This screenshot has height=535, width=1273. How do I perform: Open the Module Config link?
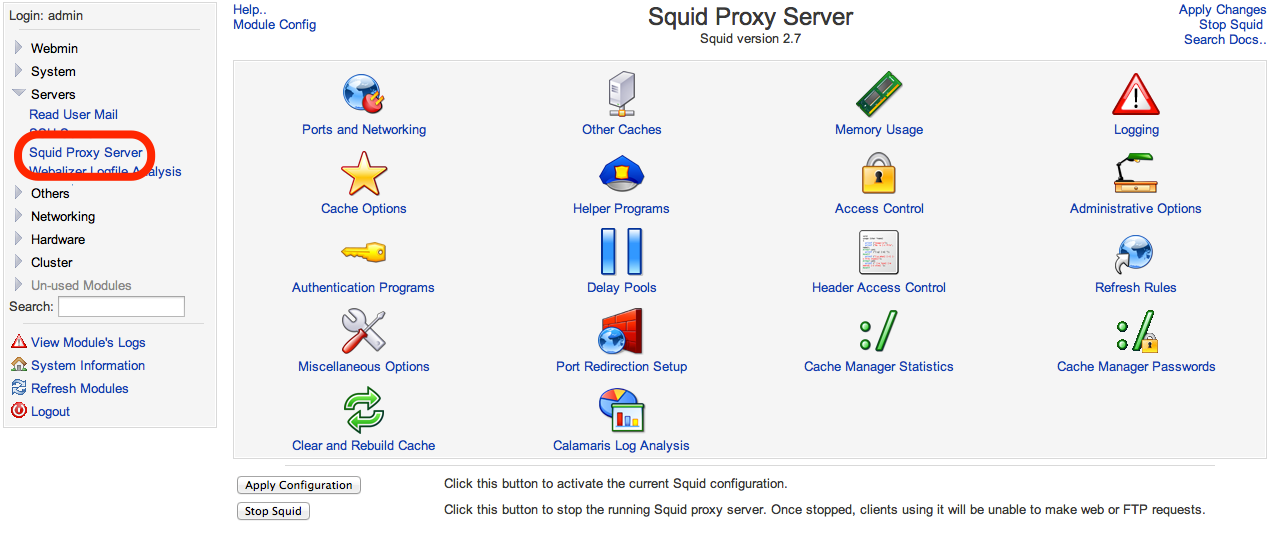tap(274, 24)
